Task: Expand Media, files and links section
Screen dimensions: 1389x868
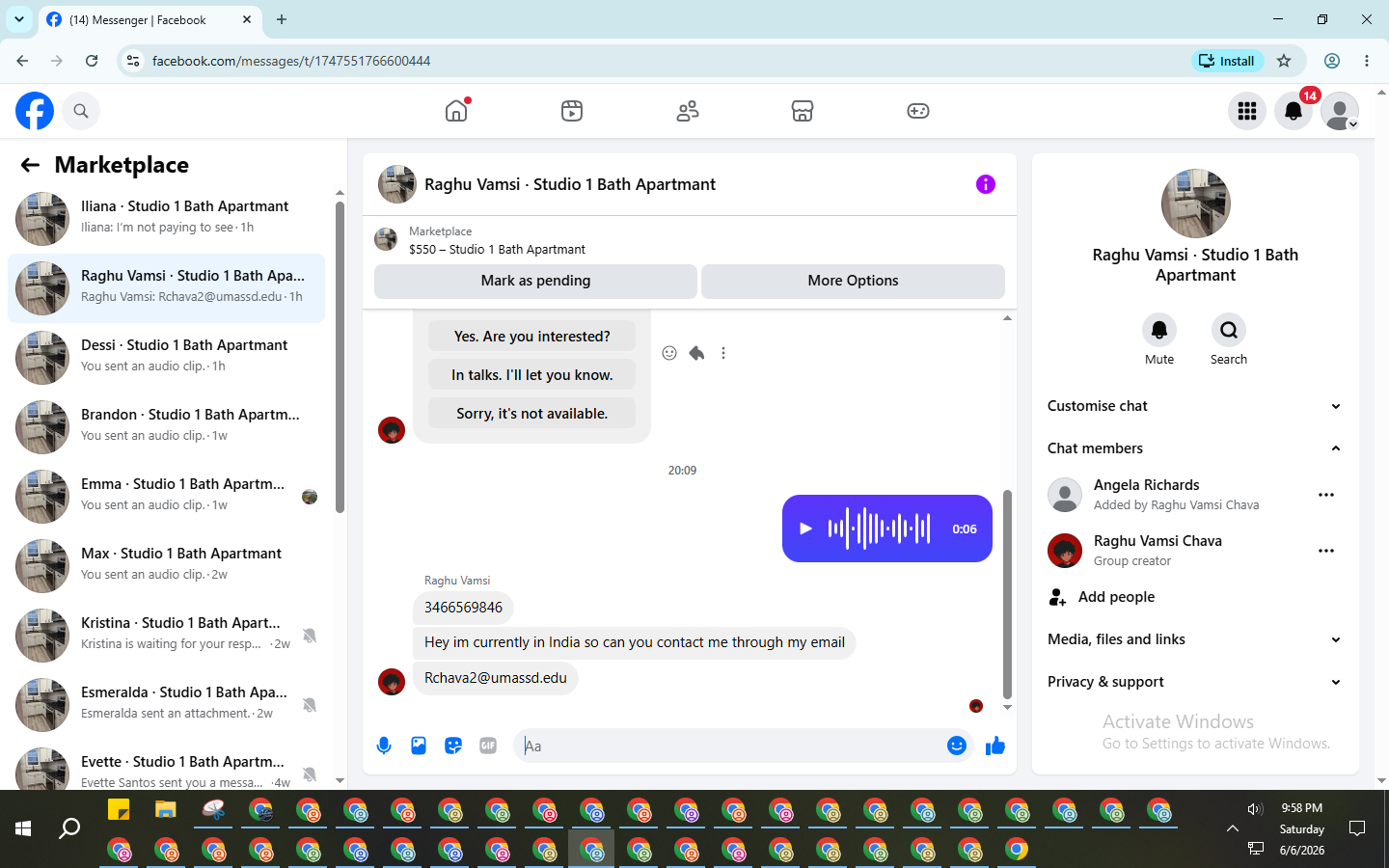Action: tap(1195, 639)
